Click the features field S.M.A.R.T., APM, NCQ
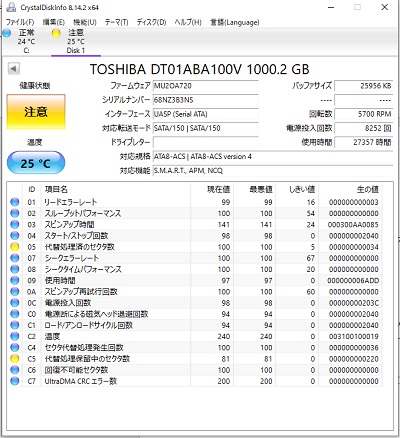400x438 pixels. pos(273,171)
